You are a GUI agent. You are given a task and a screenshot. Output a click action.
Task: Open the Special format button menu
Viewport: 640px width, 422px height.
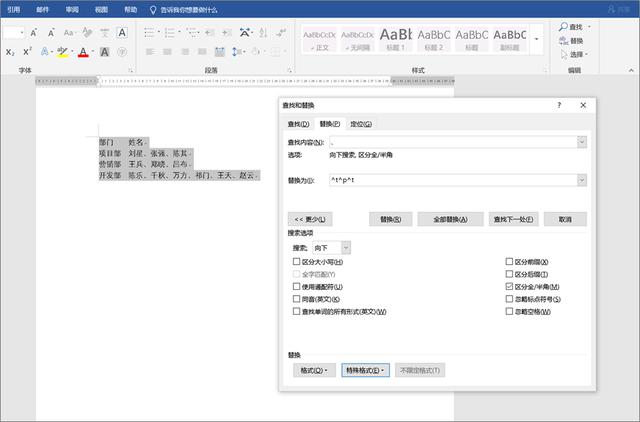(365, 370)
